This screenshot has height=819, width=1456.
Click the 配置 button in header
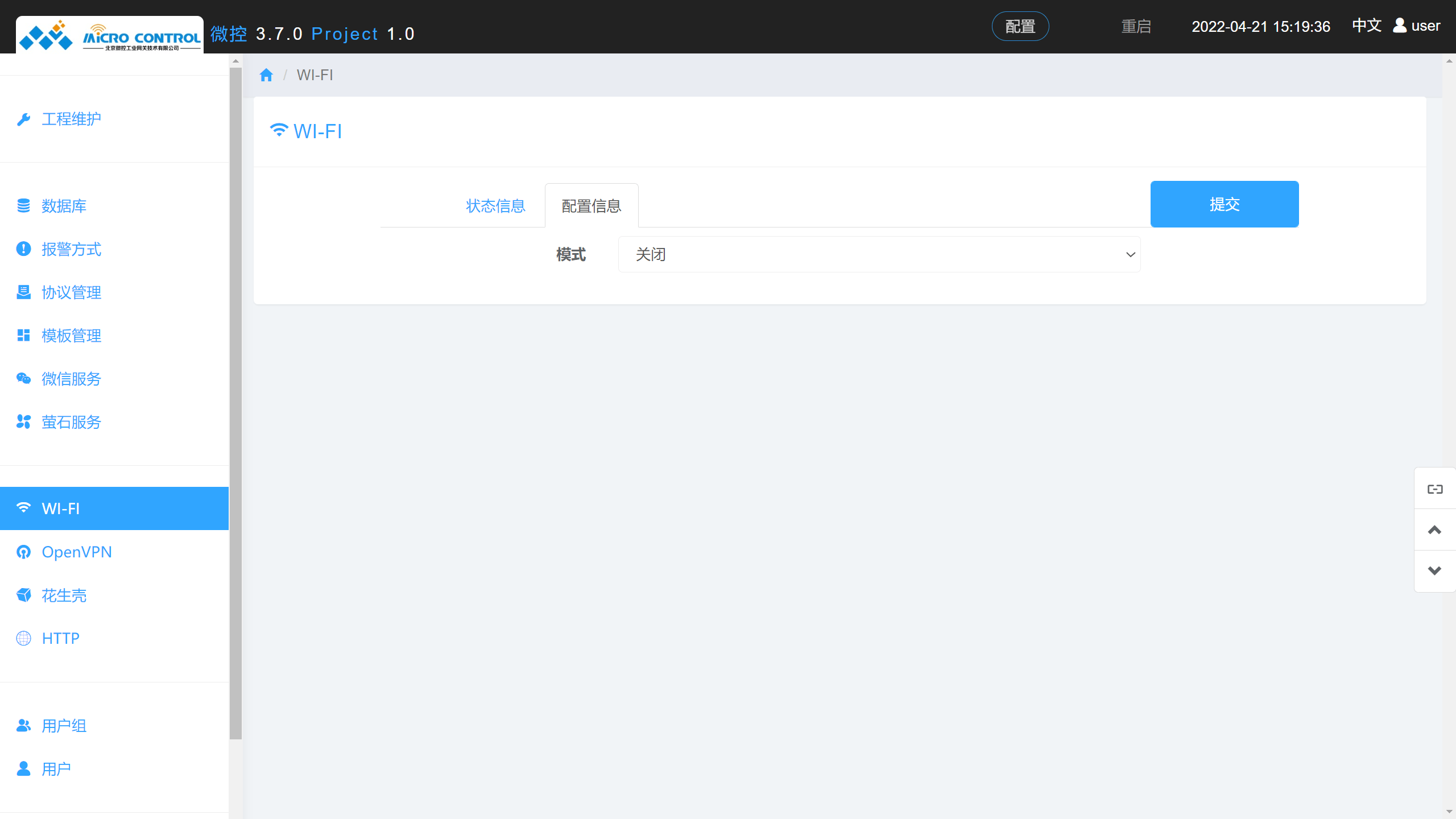(x=1020, y=27)
